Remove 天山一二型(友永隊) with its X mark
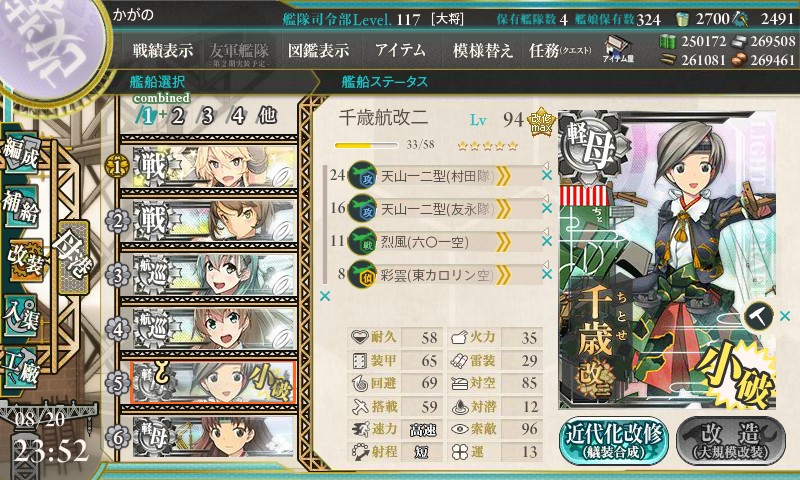 click(547, 208)
